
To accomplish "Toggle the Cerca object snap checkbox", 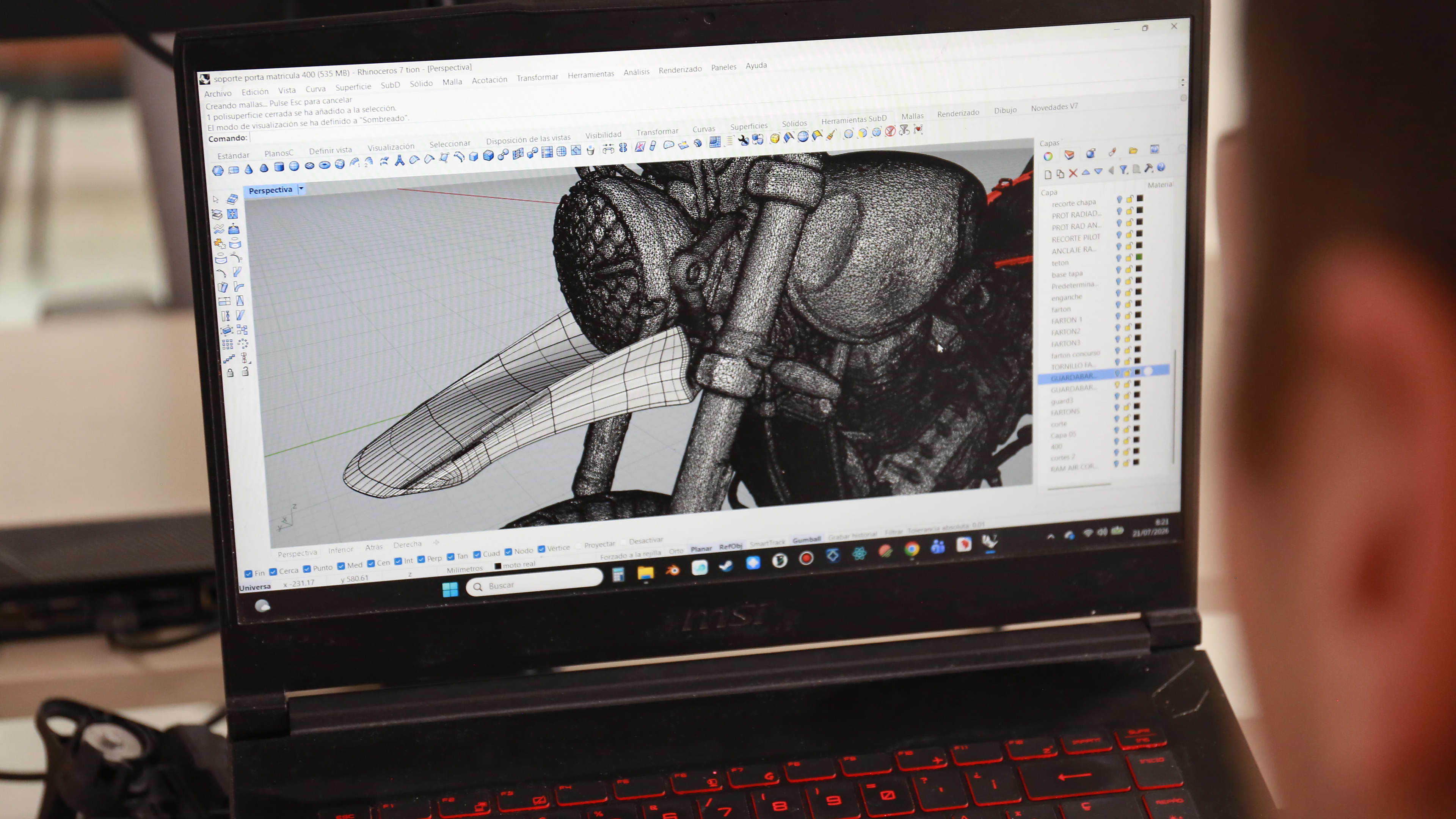I will tap(273, 571).
